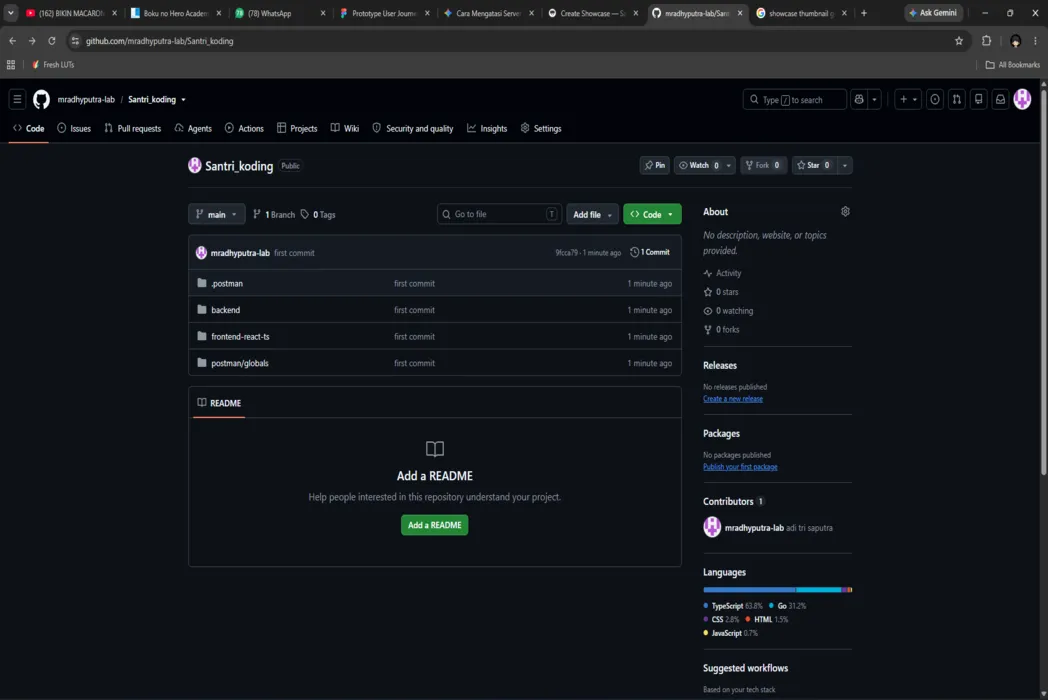This screenshot has width=1048, height=700.
Task: Fork the repository
Action: point(763,165)
